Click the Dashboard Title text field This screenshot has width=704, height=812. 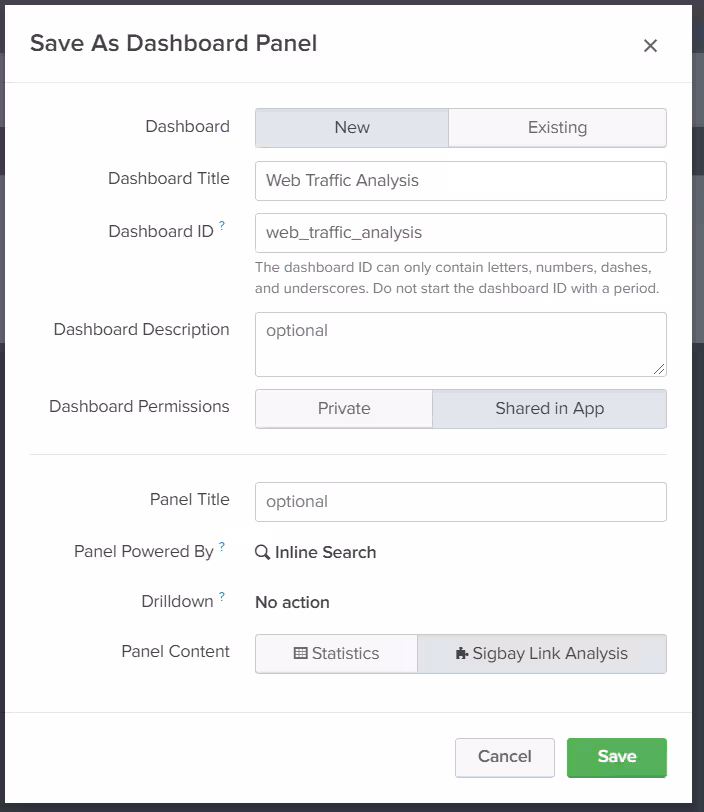460,181
